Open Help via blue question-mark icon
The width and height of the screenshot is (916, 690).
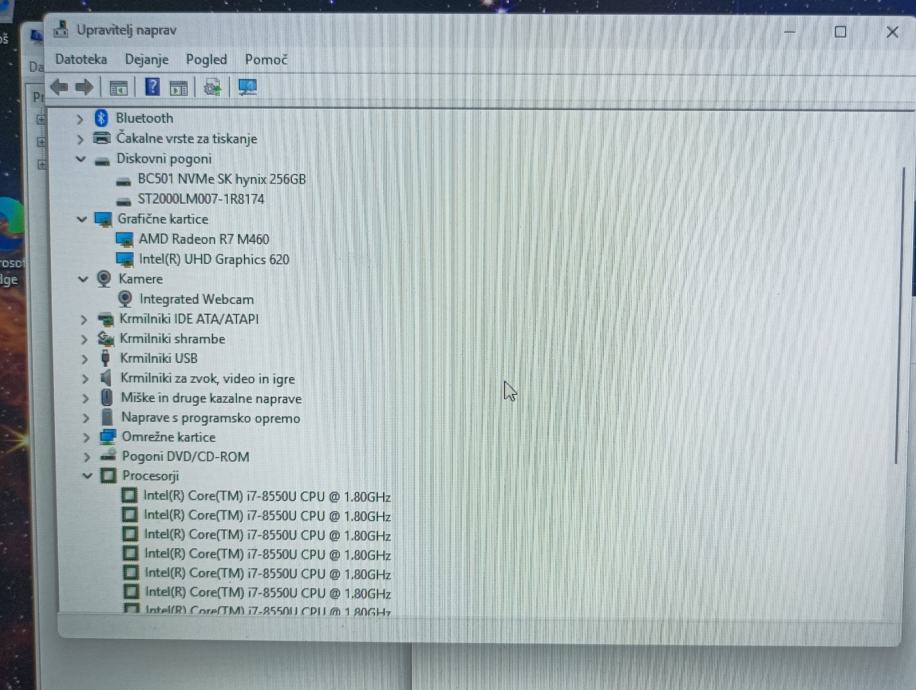pyautogui.click(x=152, y=88)
